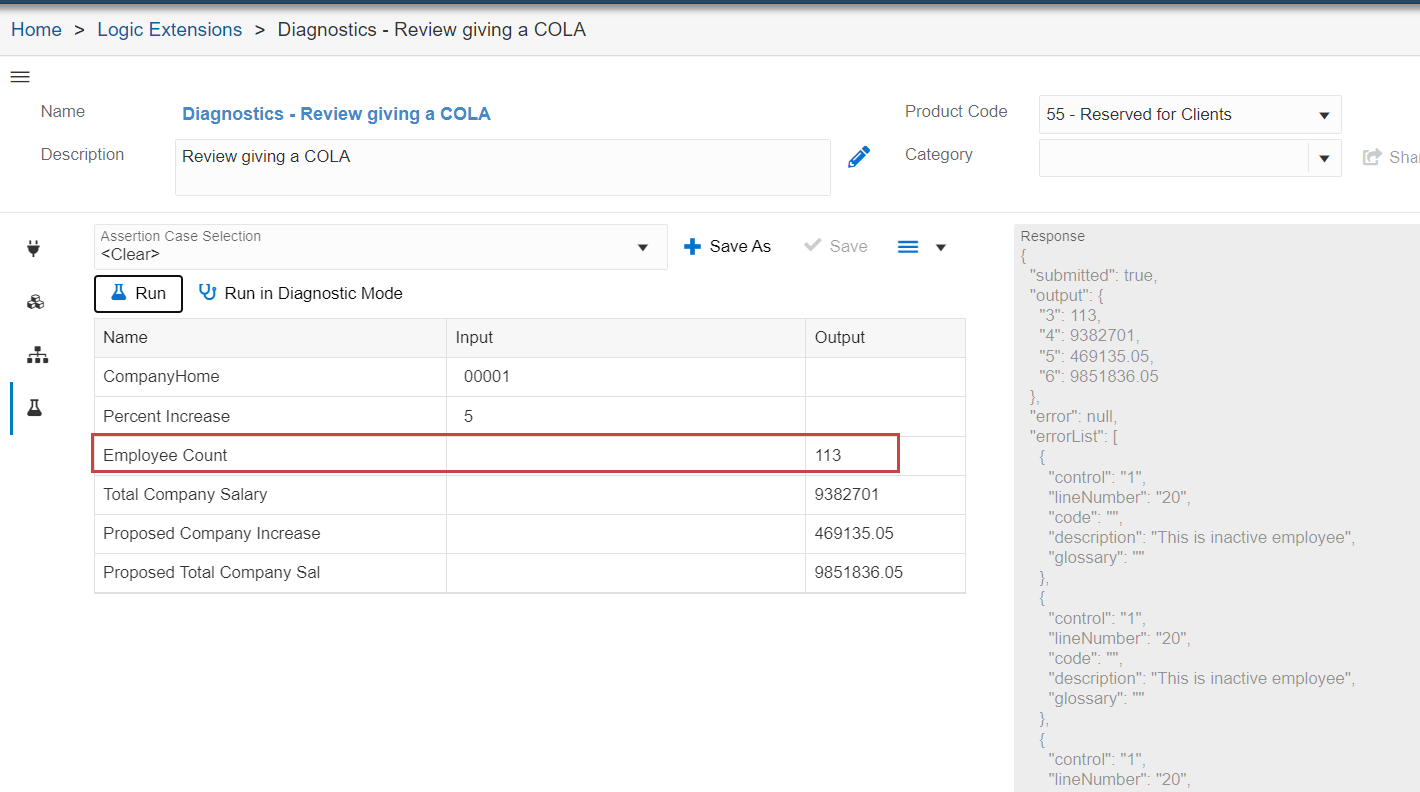Select the hierarchy icon in the sidebar
The height and width of the screenshot is (792, 1420).
(36, 355)
